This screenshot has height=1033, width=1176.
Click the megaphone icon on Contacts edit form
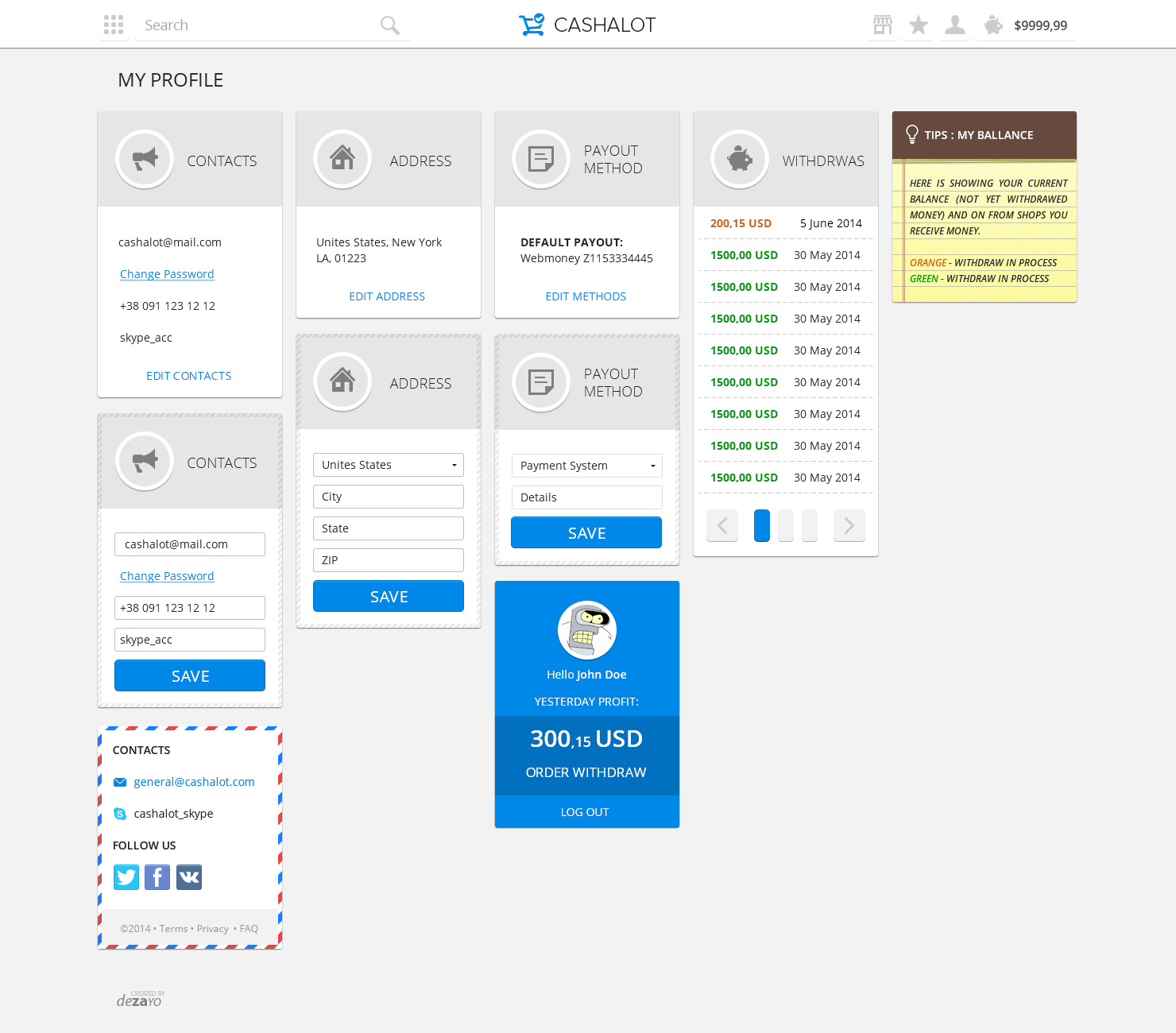pos(145,461)
